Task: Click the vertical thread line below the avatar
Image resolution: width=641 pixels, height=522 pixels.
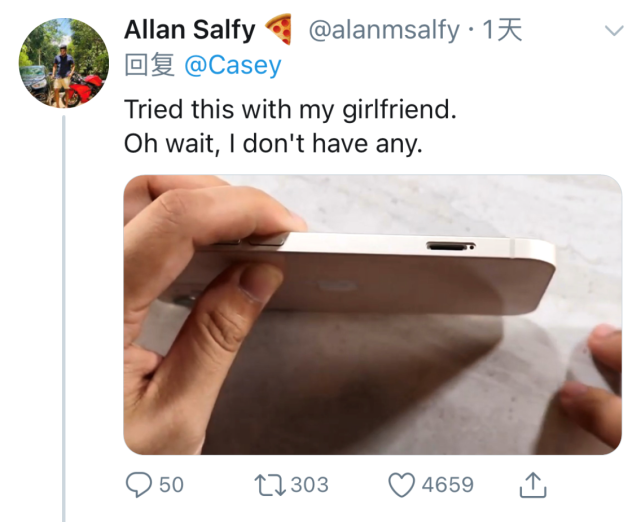Action: pyautogui.click(x=64, y=319)
